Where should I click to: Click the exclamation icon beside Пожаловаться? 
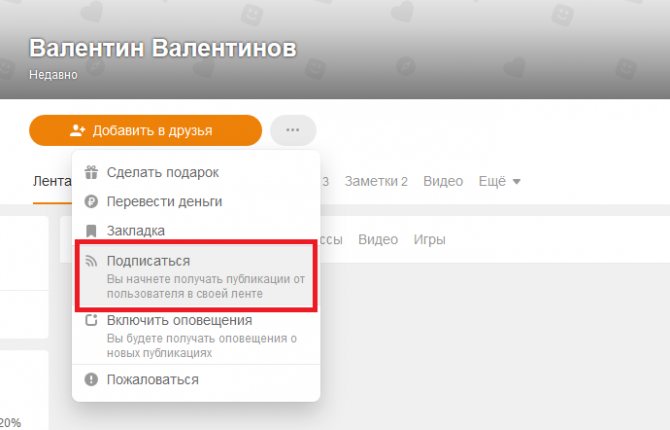point(91,380)
